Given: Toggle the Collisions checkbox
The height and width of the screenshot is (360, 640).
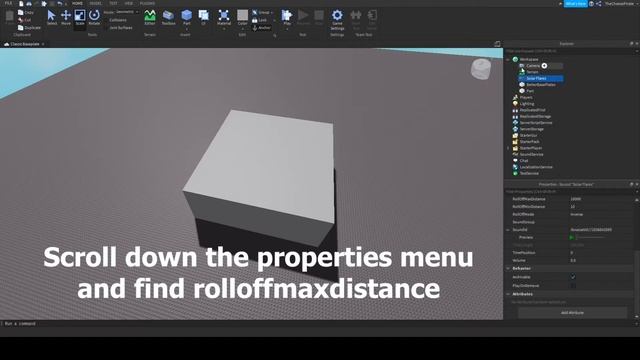Looking at the screenshot, I should [106, 20].
